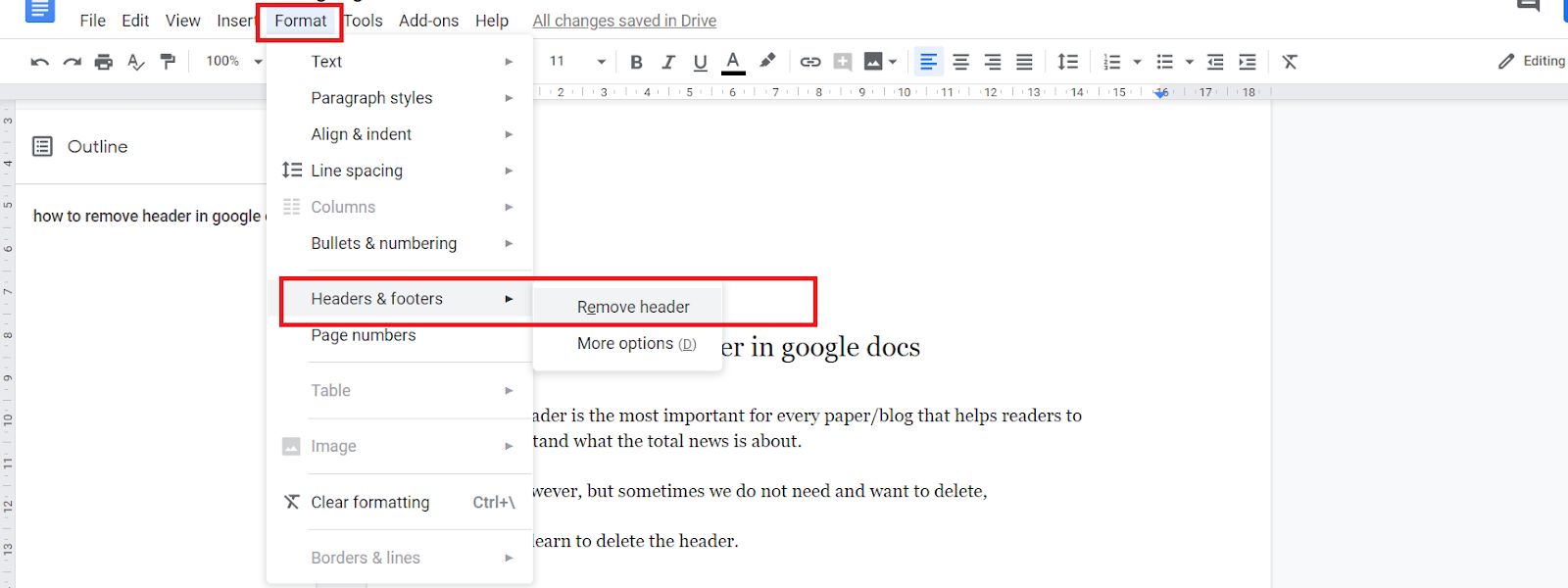This screenshot has width=1568, height=588.
Task: Select Clear formatting menu entry
Action: [x=400, y=502]
